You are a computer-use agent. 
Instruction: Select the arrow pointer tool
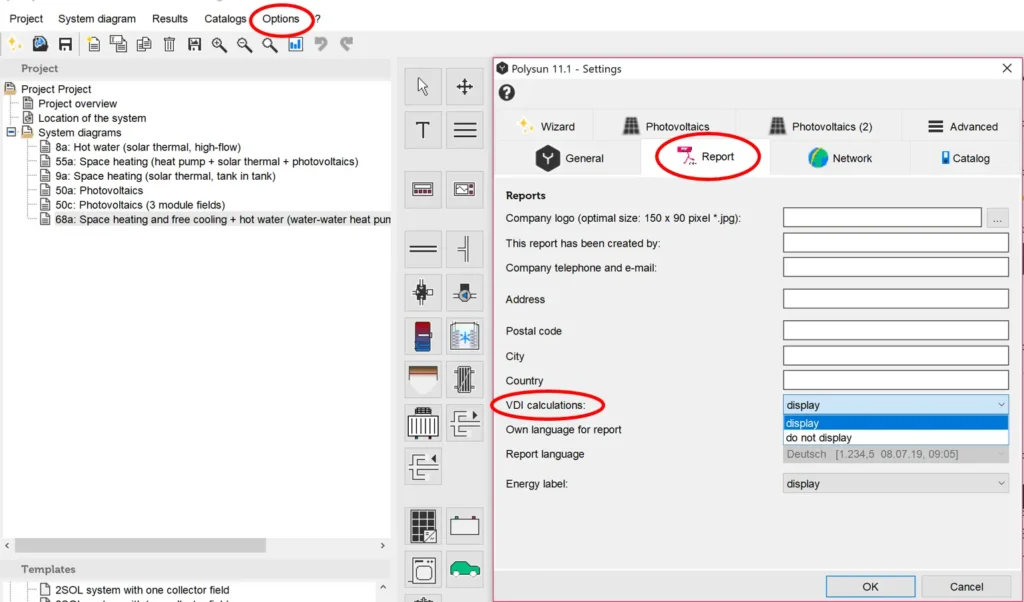point(423,87)
